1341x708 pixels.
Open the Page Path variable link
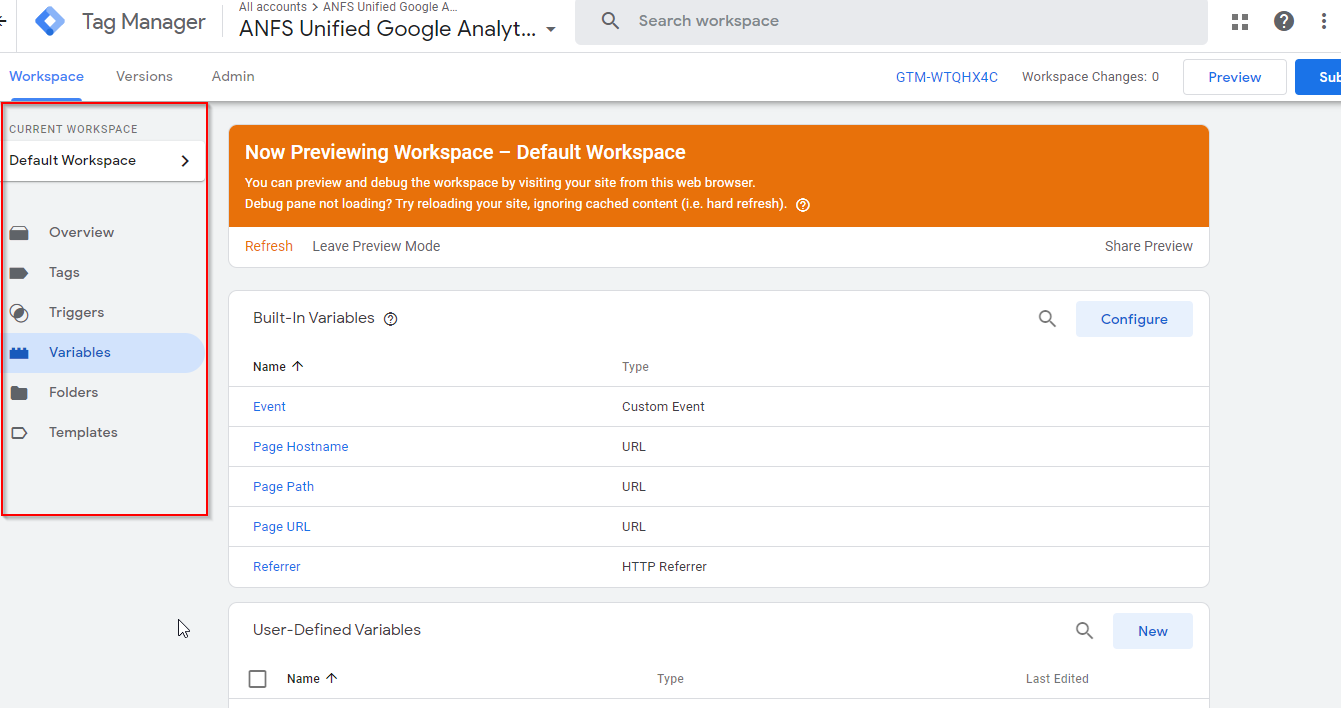pos(283,486)
